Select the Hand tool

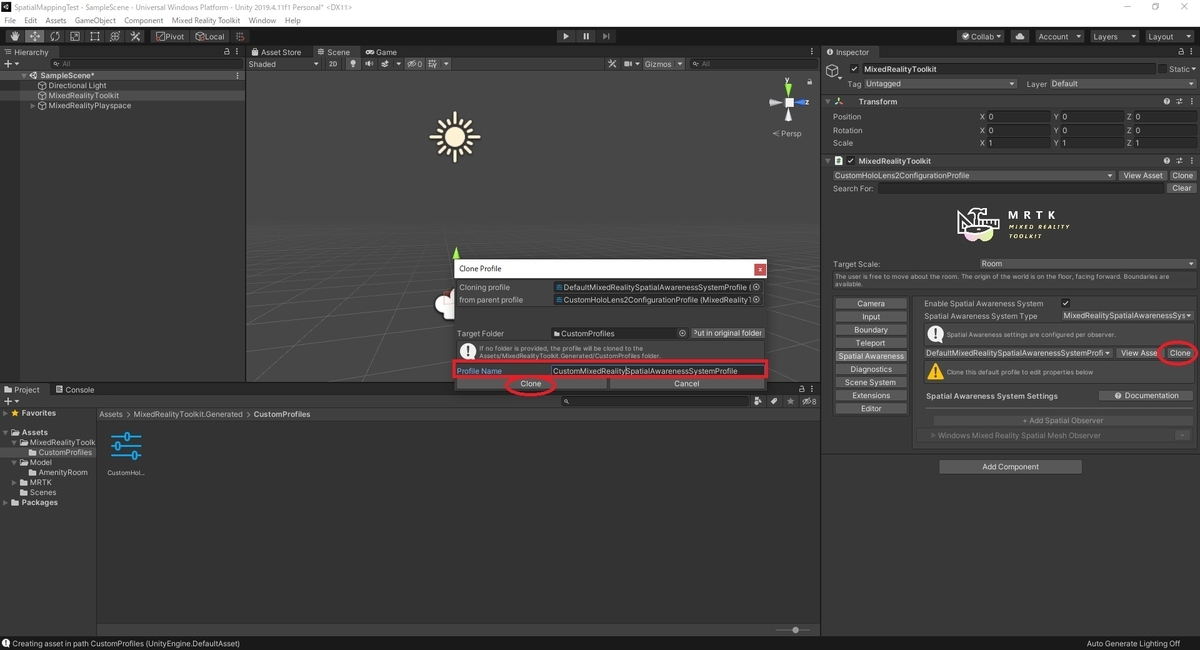pyautogui.click(x=14, y=36)
